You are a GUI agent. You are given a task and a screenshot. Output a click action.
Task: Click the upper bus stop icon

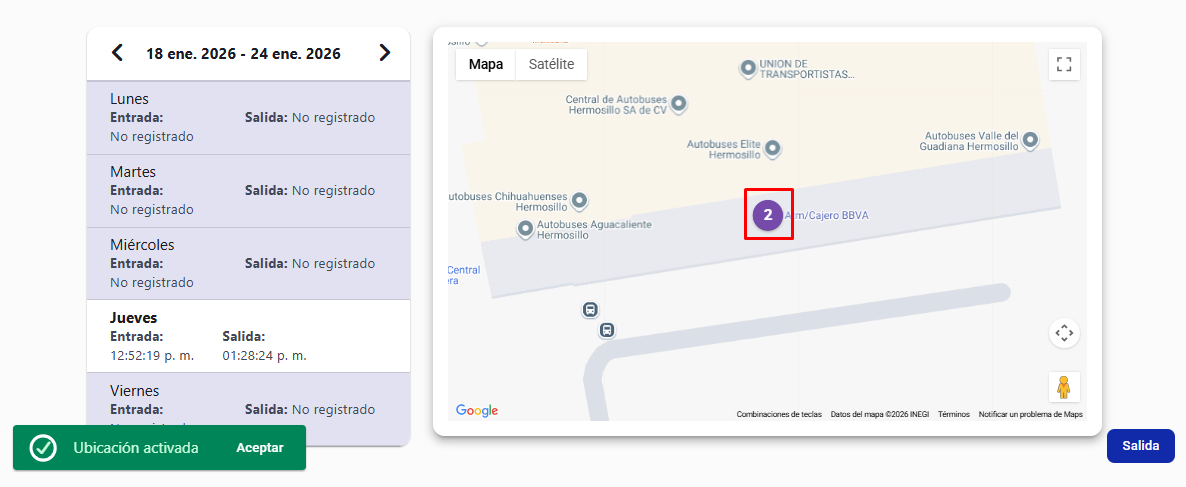coord(590,310)
